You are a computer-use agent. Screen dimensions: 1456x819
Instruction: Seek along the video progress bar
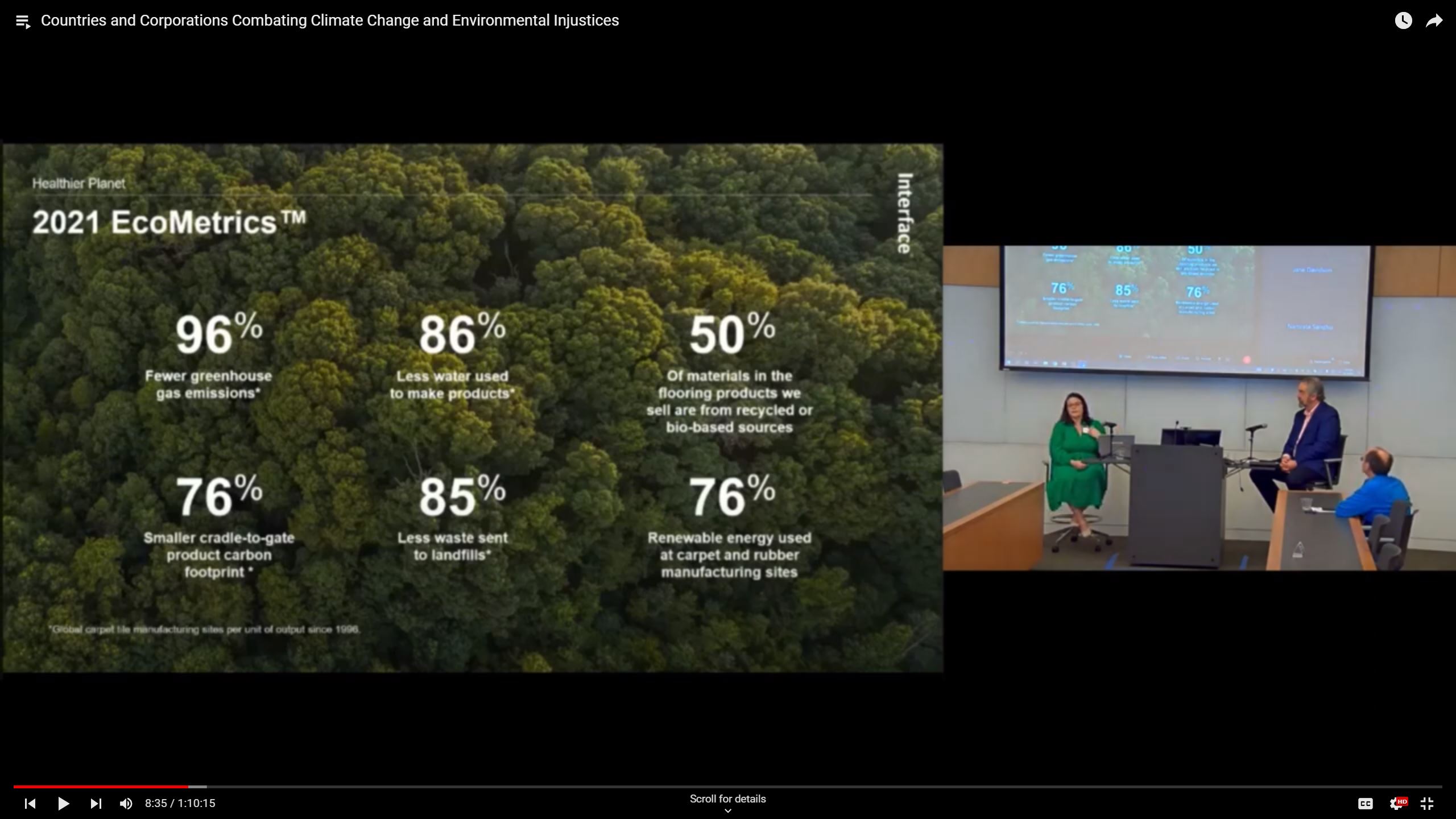click(727, 787)
